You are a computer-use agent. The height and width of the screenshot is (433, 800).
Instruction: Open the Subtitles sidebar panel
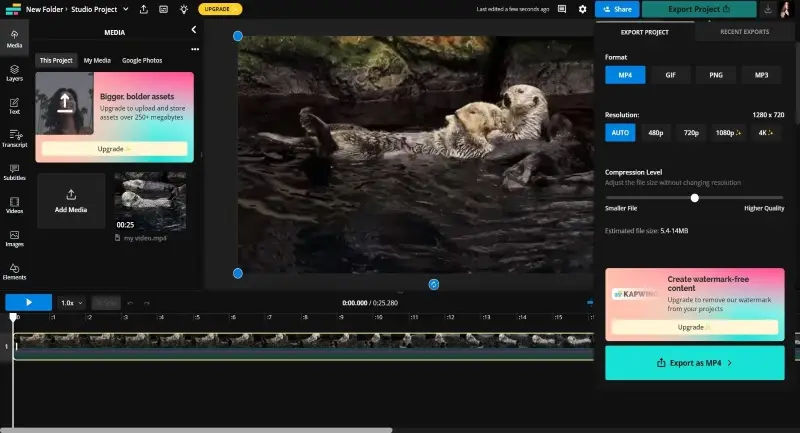(x=14, y=172)
